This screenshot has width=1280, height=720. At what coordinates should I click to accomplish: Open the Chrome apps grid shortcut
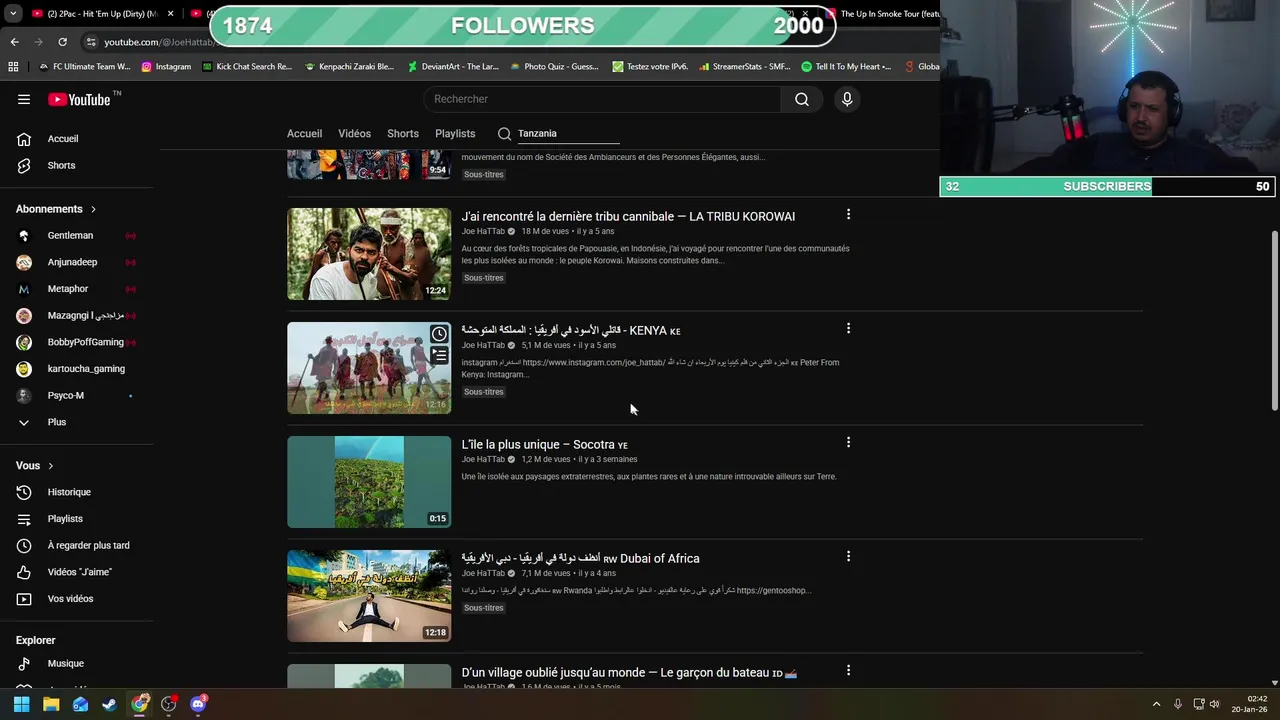[x=13, y=67]
